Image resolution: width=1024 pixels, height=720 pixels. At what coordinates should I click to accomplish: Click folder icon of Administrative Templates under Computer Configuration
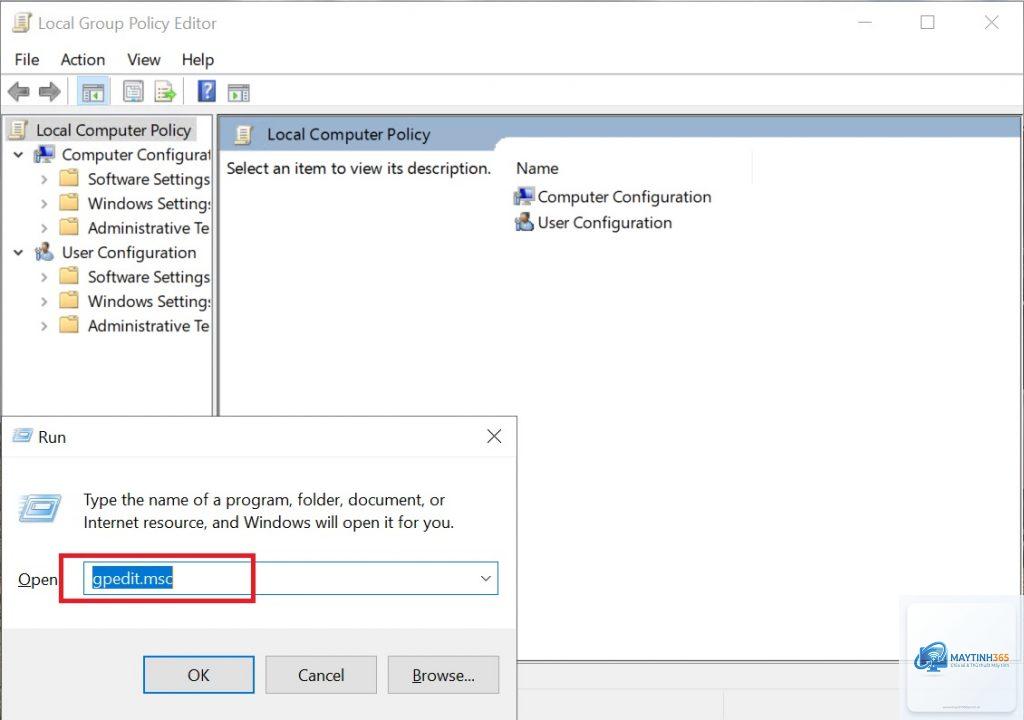pyautogui.click(x=69, y=227)
